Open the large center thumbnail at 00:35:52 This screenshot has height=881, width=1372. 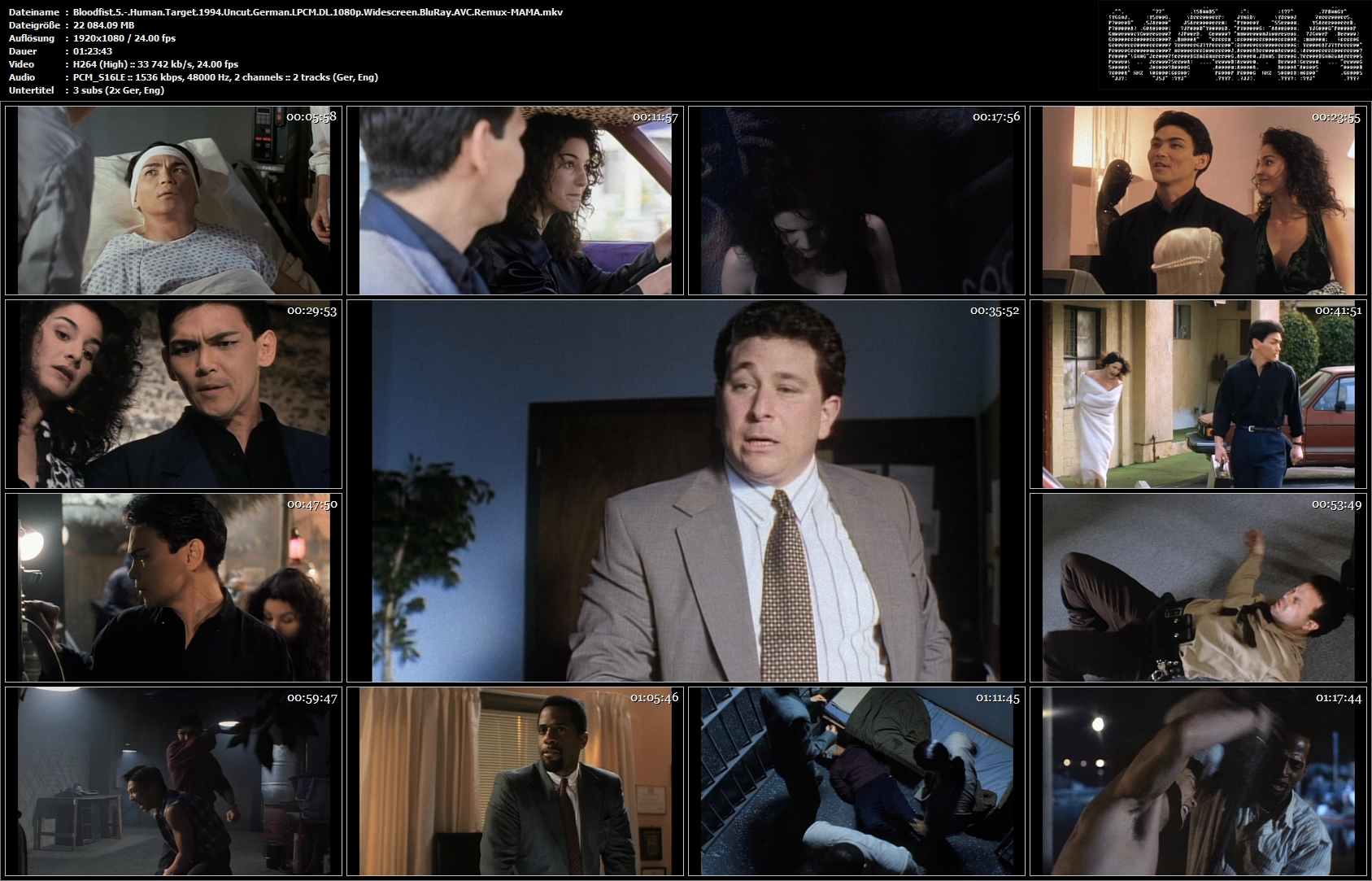click(686, 491)
